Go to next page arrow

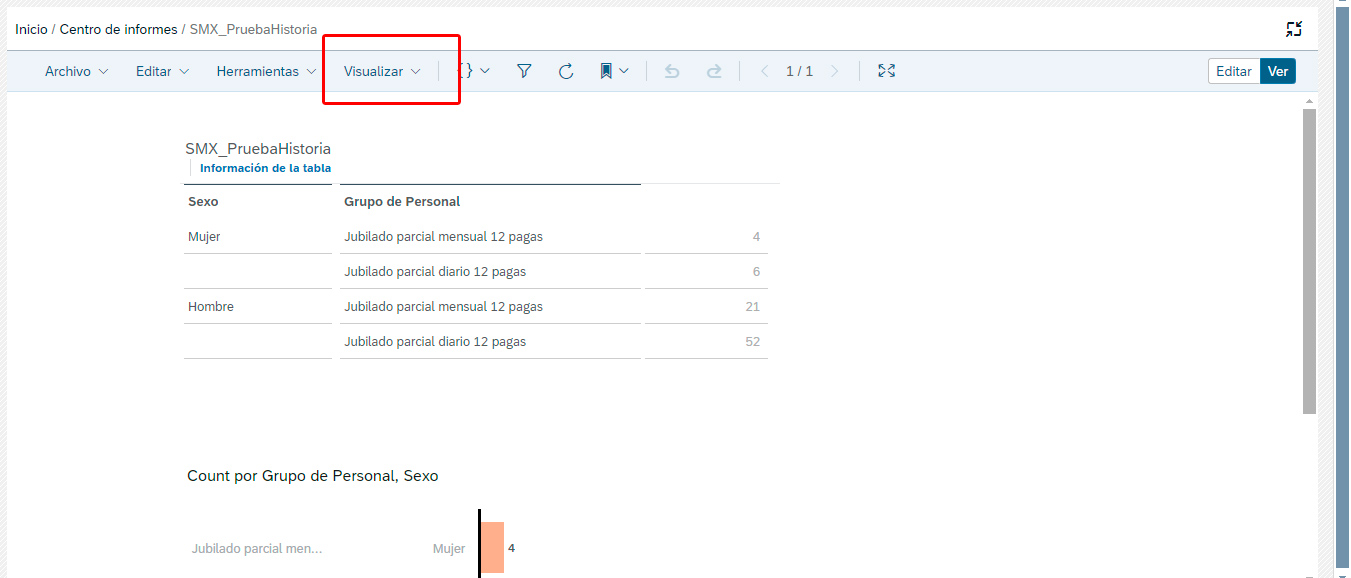[834, 71]
